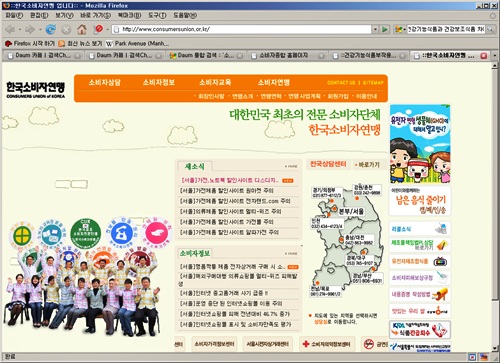Switch to the '건강기능식품부작용' tab
500x363 pixels.
[x=369, y=56]
